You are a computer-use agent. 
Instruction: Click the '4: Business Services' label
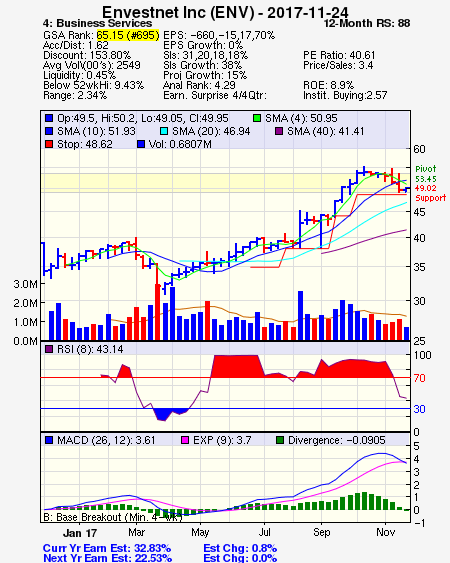97,23
